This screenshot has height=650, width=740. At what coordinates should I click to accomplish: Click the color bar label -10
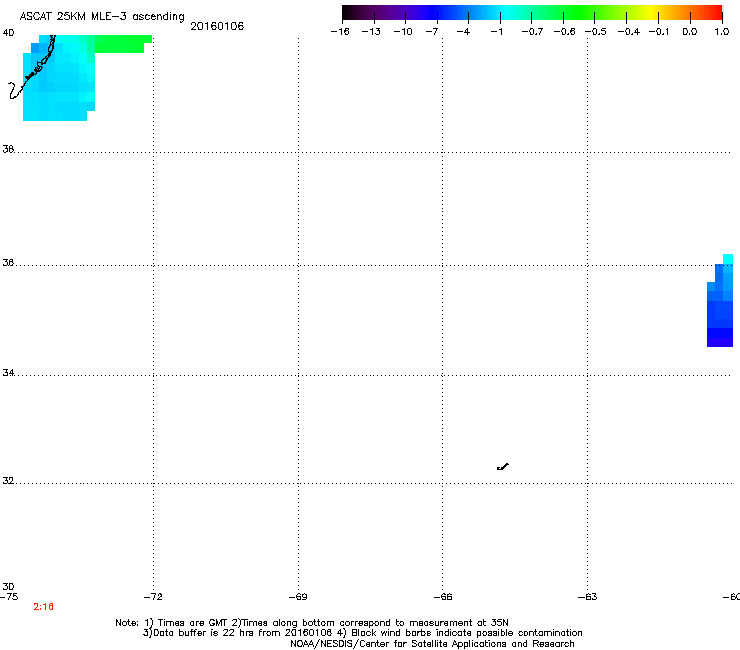pyautogui.click(x=403, y=32)
